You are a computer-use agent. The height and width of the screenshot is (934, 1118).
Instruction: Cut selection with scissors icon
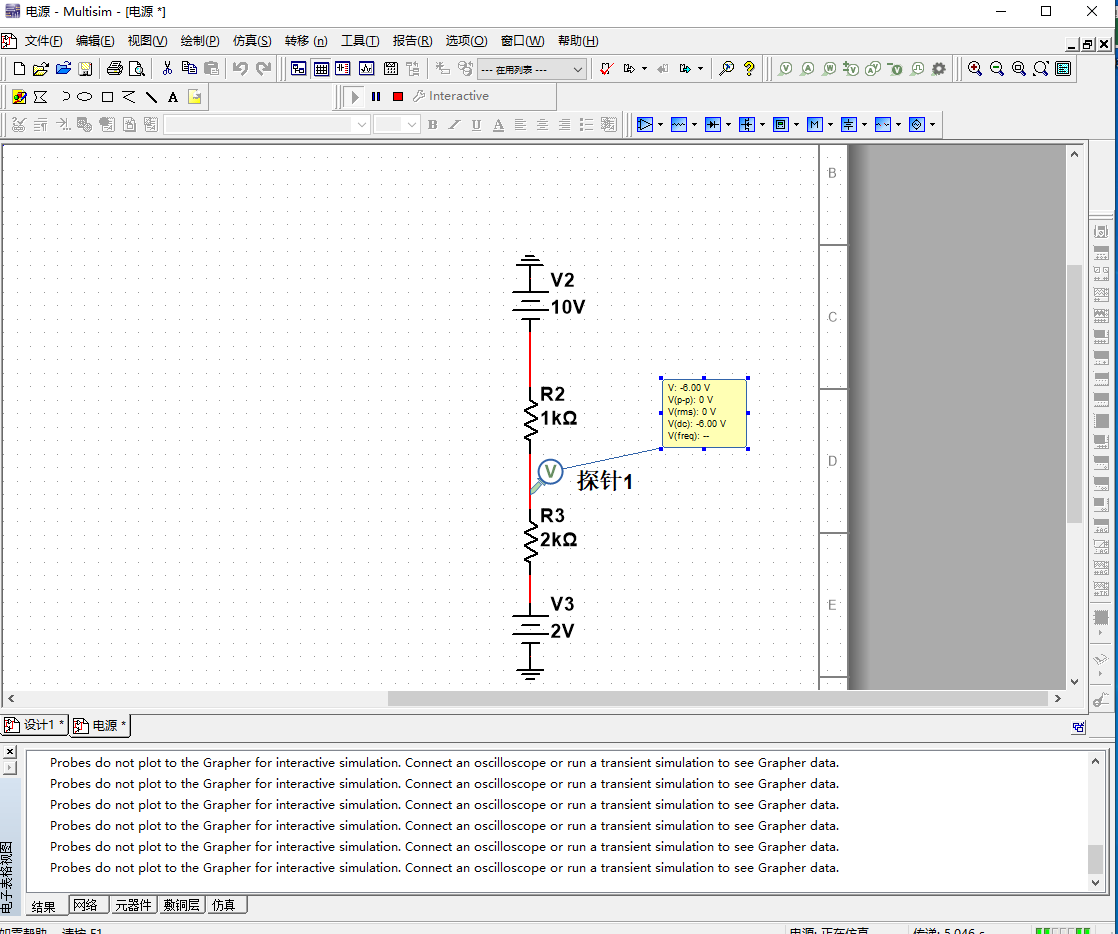pos(167,68)
